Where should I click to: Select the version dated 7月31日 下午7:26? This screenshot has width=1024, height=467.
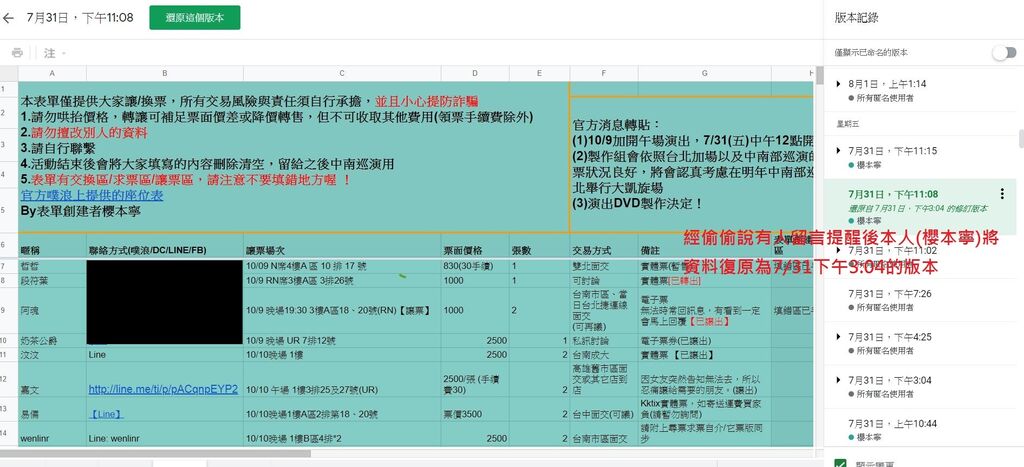[920, 300]
